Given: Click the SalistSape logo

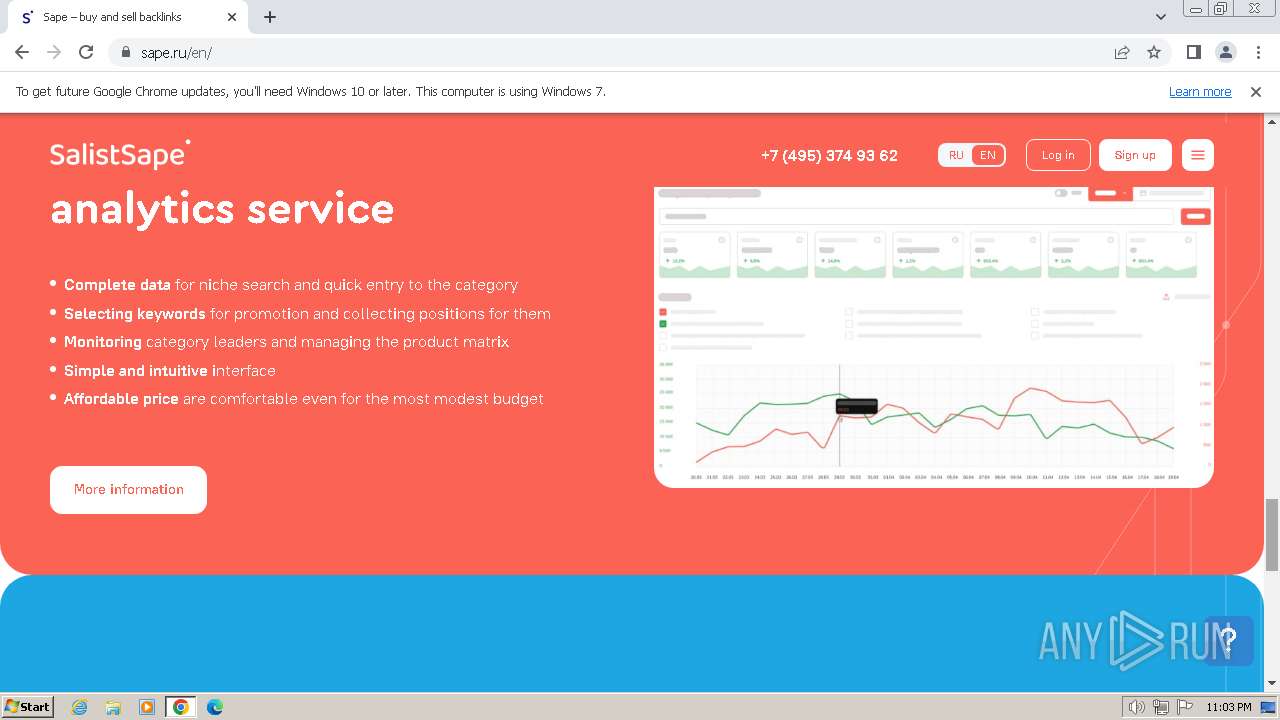Looking at the screenshot, I should coord(120,154).
